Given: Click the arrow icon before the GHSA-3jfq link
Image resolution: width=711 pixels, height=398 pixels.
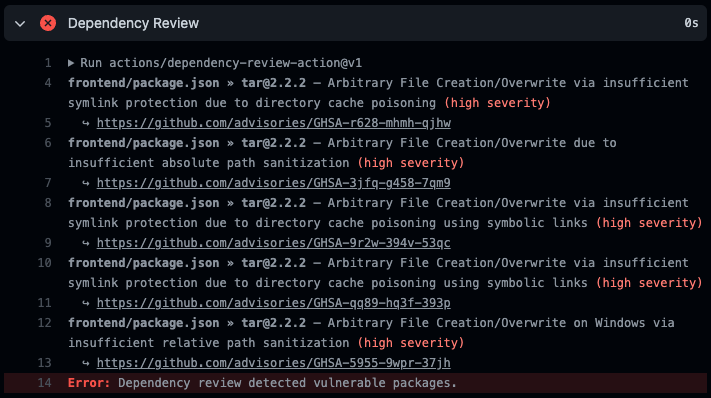Looking at the screenshot, I should pyautogui.click(x=86, y=183).
